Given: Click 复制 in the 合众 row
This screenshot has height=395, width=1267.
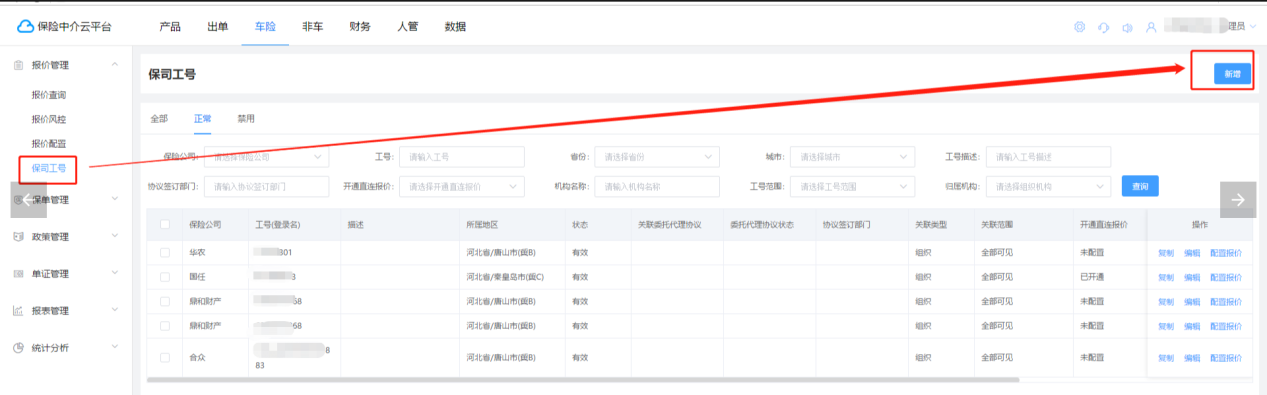Looking at the screenshot, I should point(1166,358).
